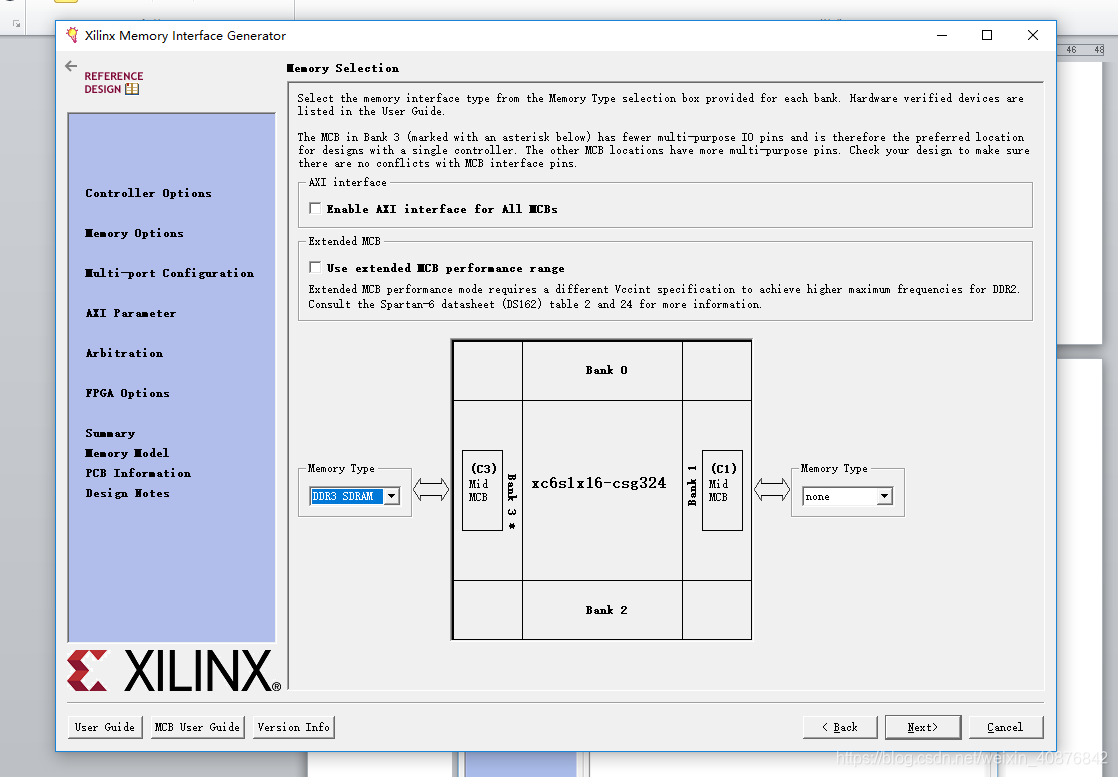Go to Multi-port Configuration step
The height and width of the screenshot is (777, 1118).
tap(169, 273)
